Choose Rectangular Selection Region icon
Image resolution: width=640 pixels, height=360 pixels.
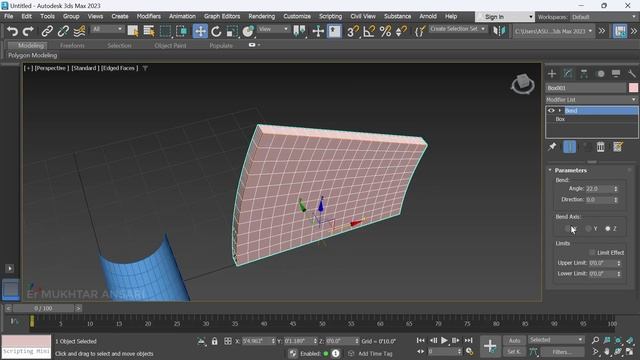tap(165, 31)
